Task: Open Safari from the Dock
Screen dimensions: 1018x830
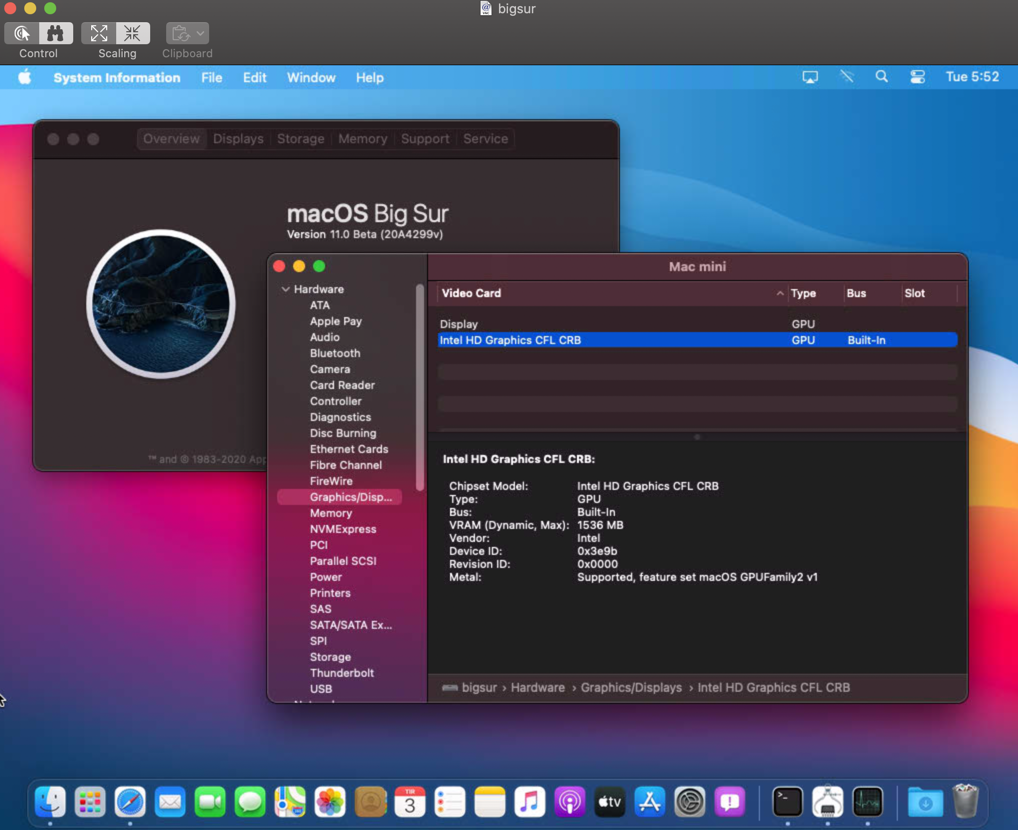Action: (130, 802)
